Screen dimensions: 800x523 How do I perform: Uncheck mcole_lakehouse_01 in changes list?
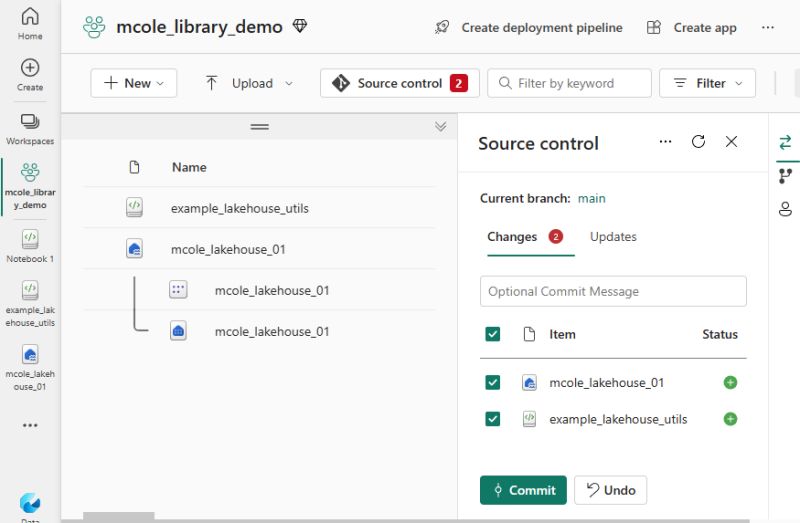click(493, 382)
